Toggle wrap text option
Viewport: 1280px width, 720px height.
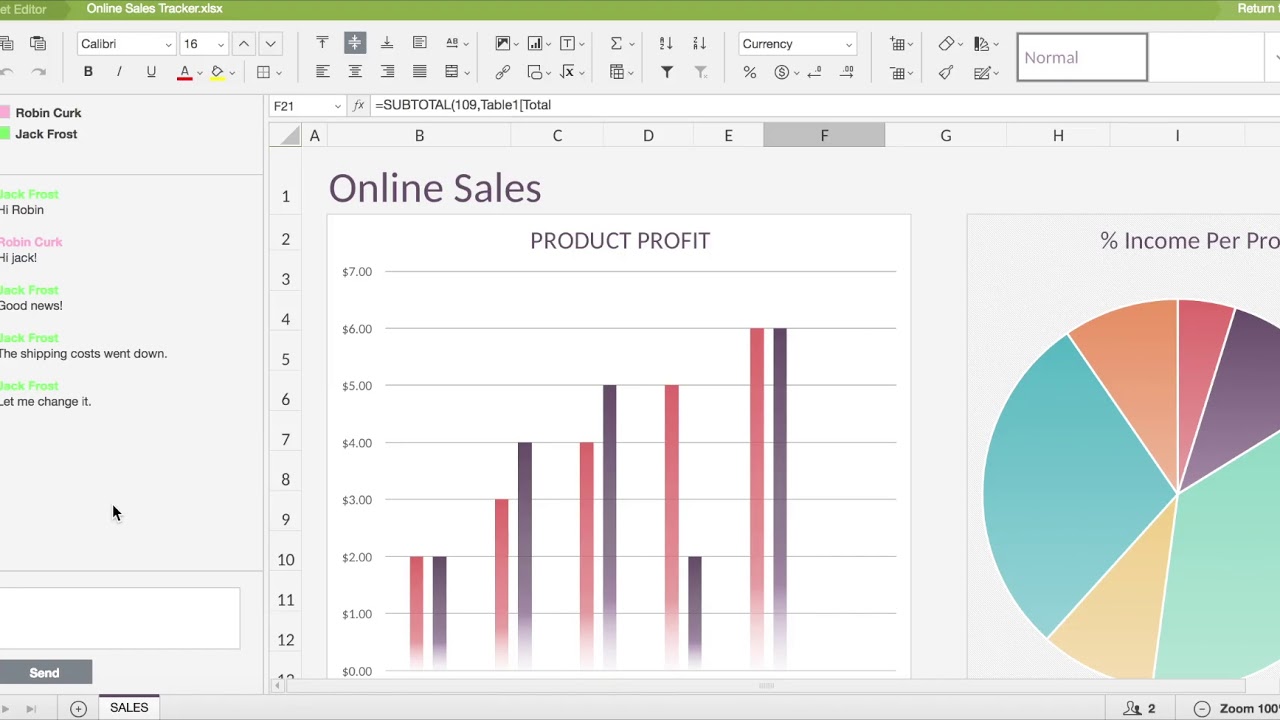(x=420, y=43)
